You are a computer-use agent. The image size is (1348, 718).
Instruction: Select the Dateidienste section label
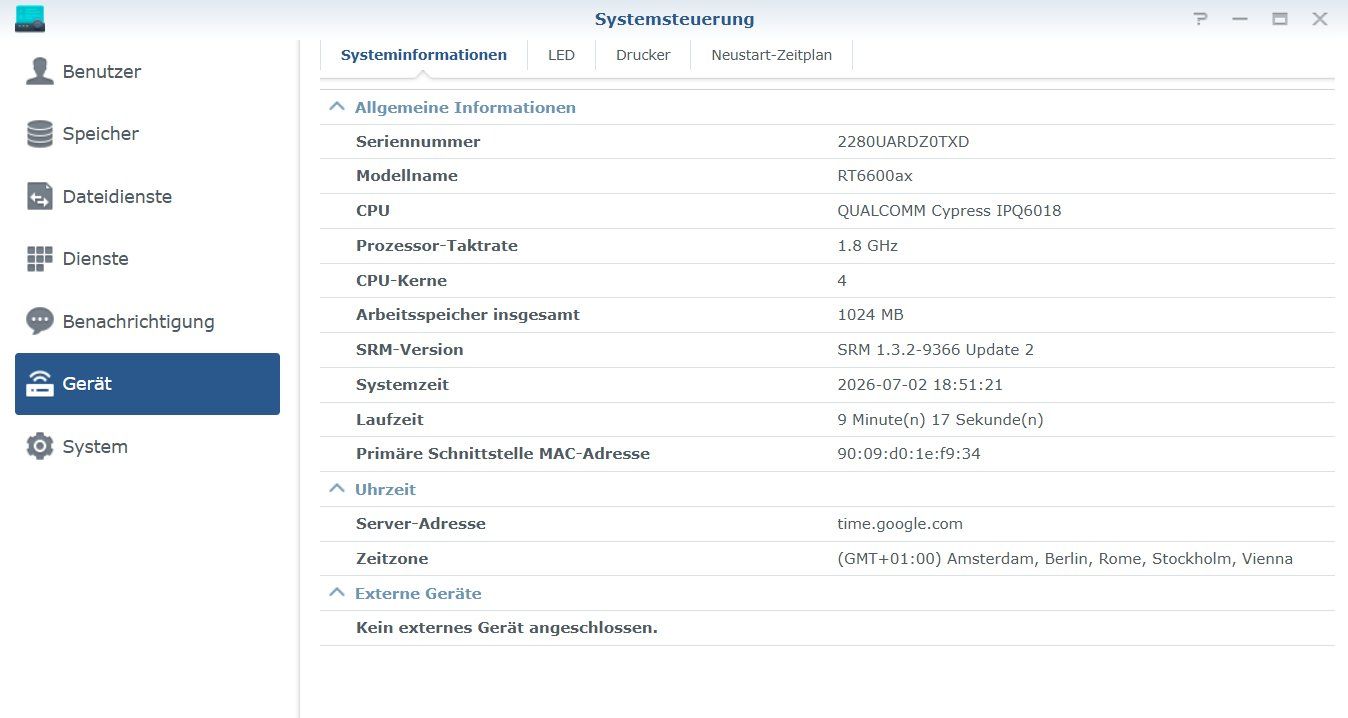click(x=117, y=197)
